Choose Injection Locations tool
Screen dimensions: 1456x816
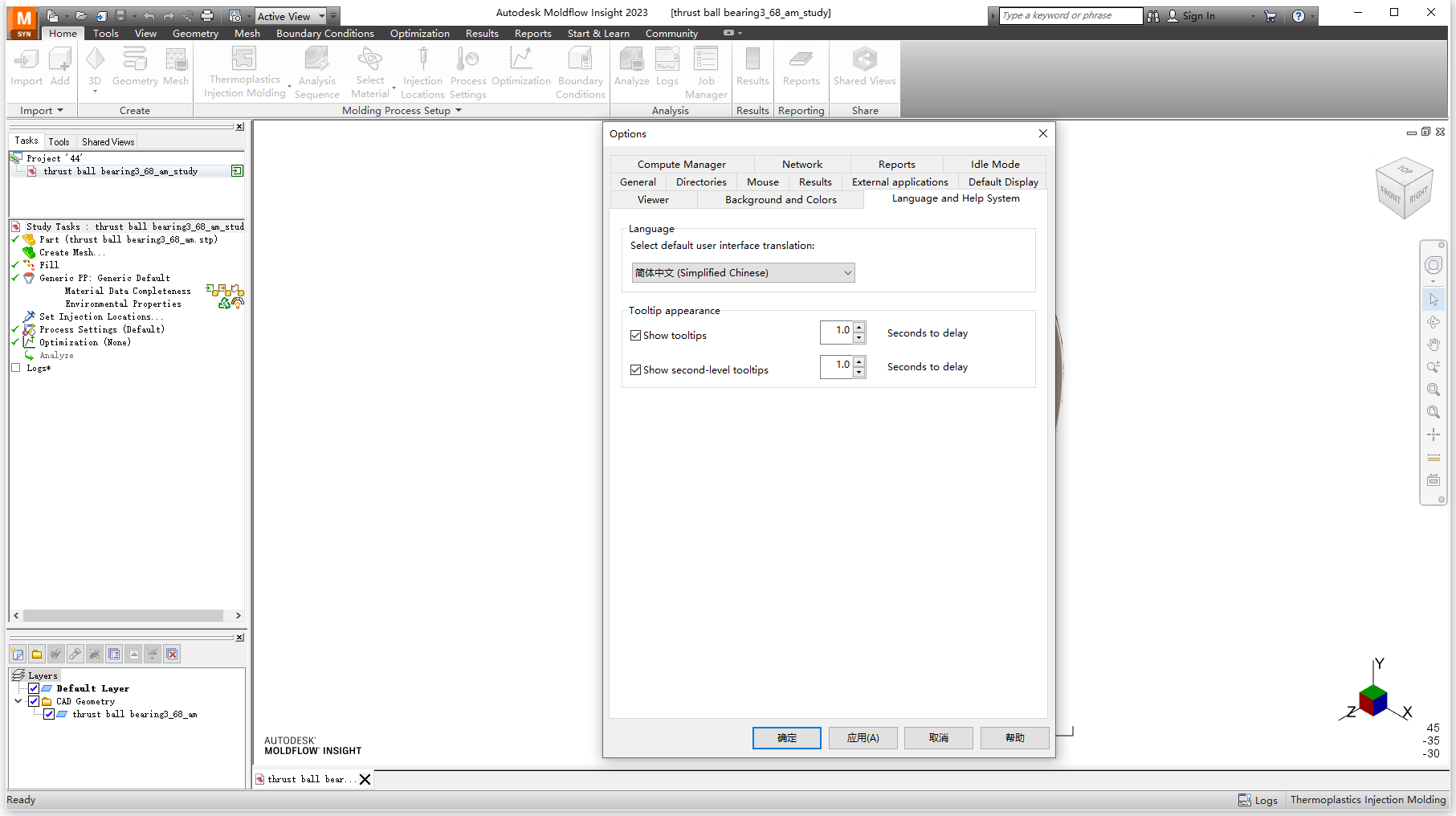[422, 72]
